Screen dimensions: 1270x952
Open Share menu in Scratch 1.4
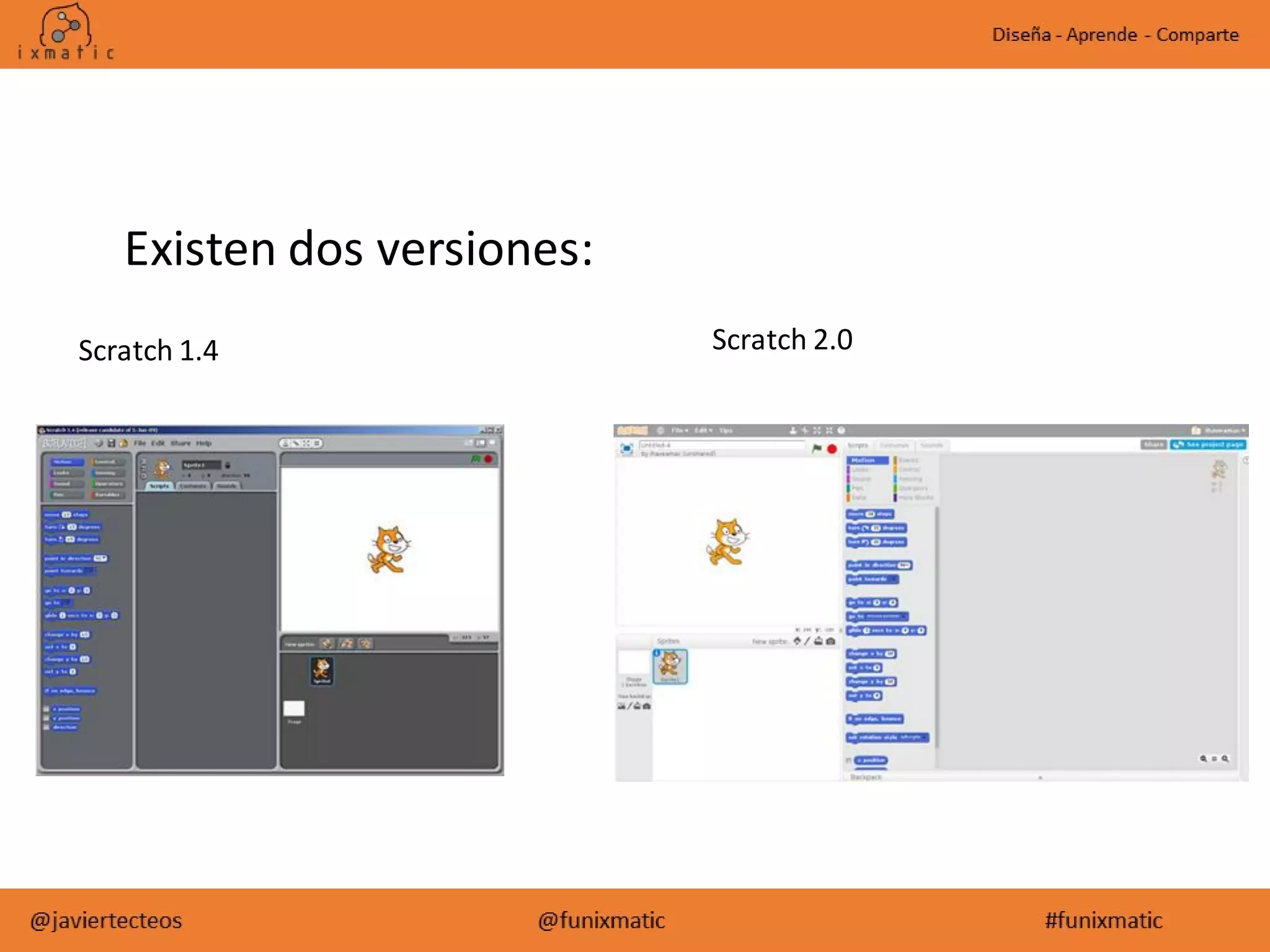click(x=180, y=443)
